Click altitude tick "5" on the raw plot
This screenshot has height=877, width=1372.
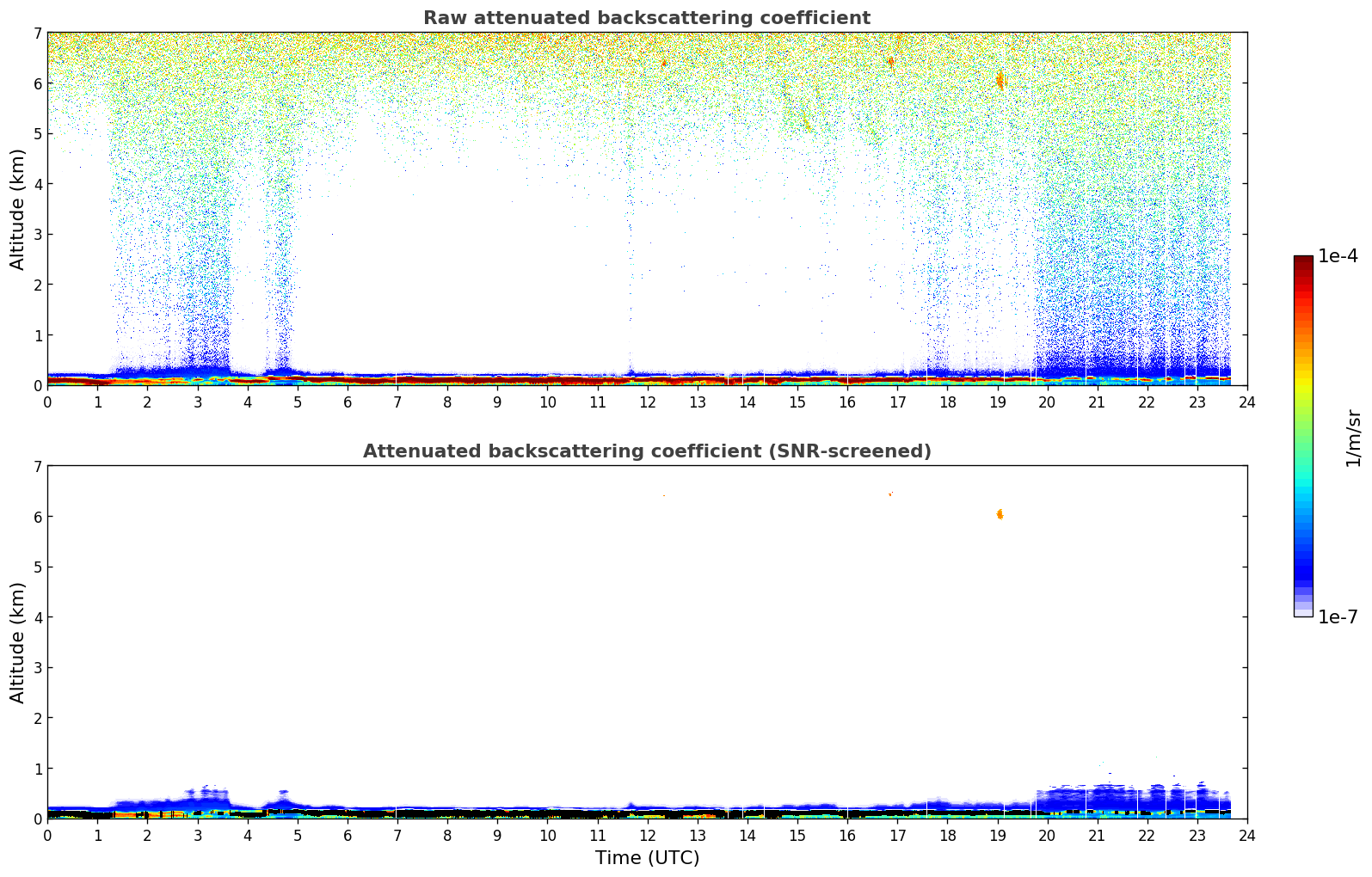click(37, 133)
